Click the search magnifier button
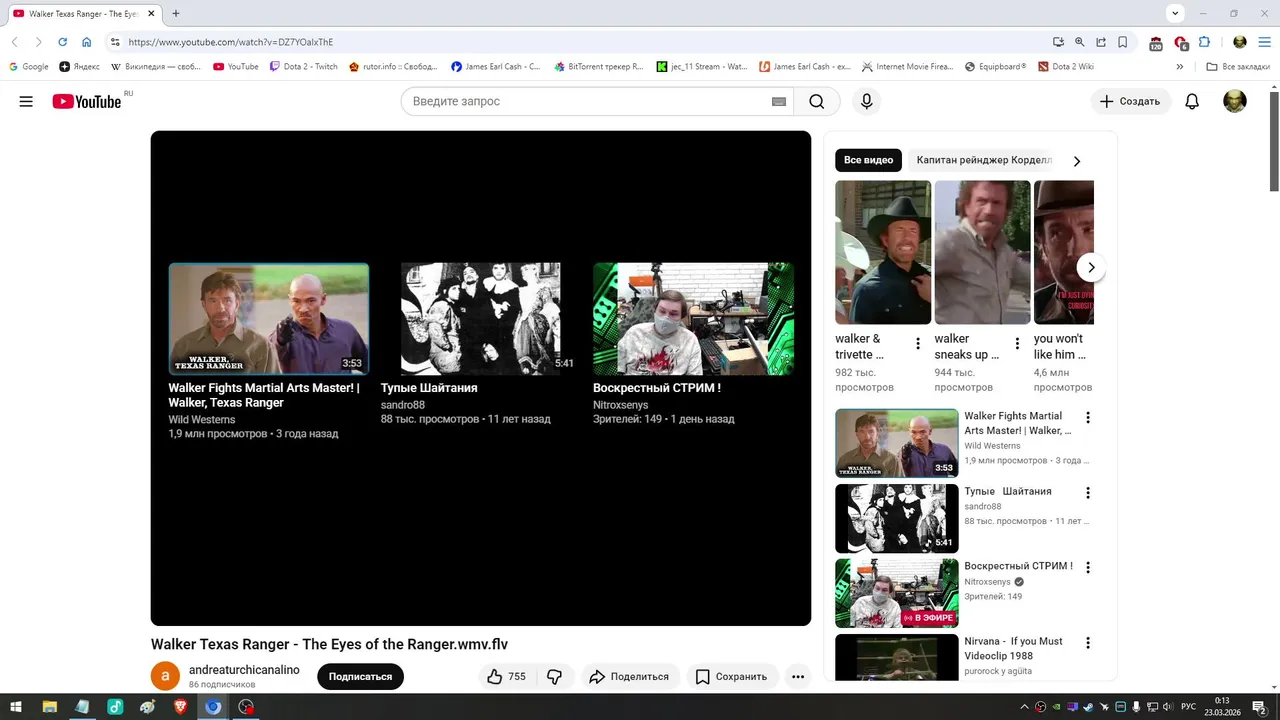This screenshot has width=1280, height=720. click(817, 101)
